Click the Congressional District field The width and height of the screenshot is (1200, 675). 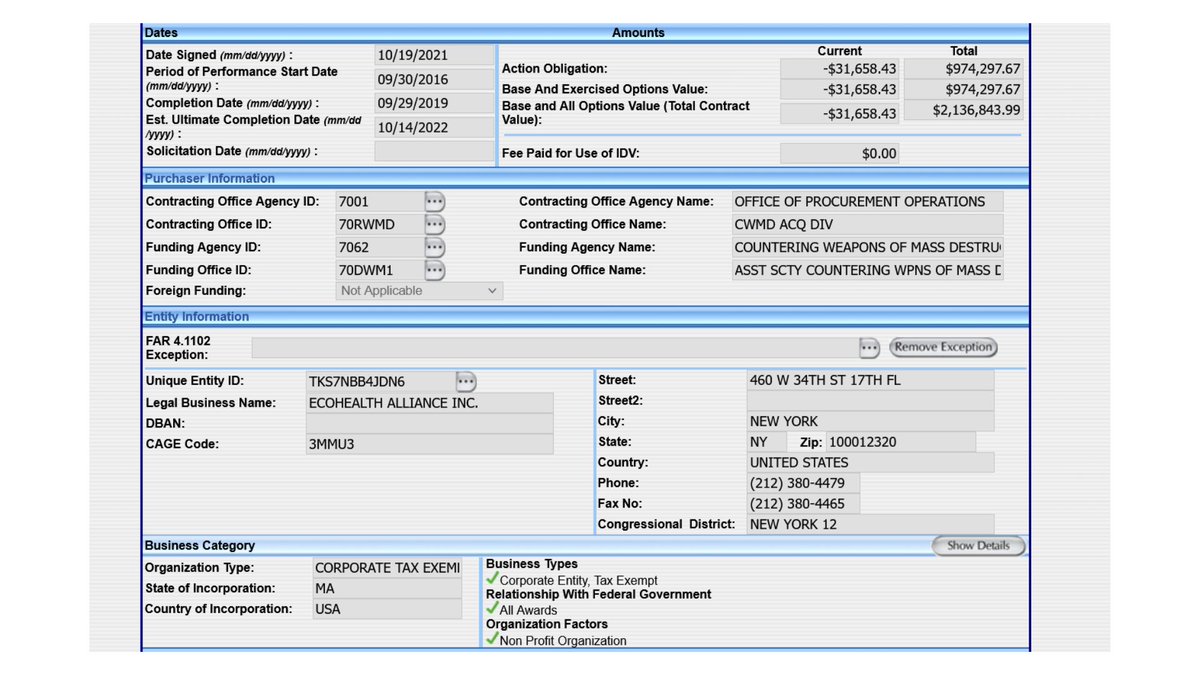pos(870,524)
